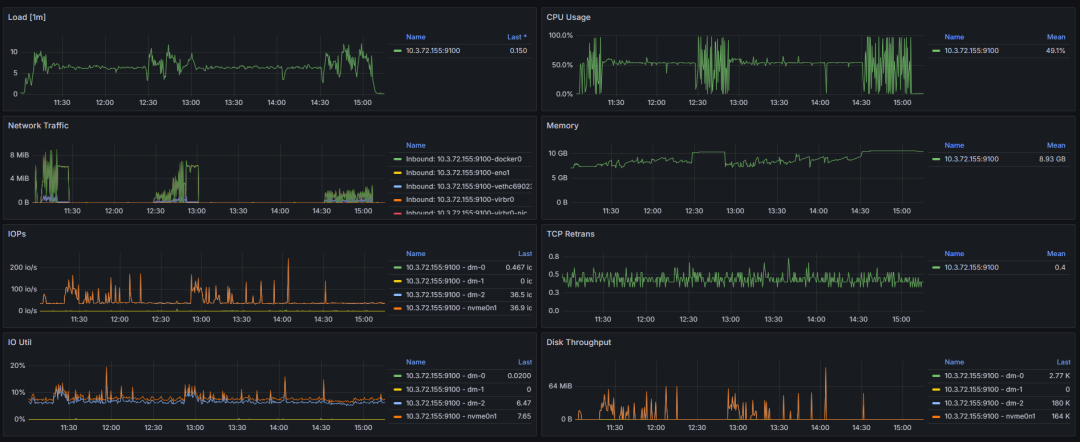Click orange nvme0n1 swatch in IO Util legend
This screenshot has height=442, width=1080.
point(397,416)
